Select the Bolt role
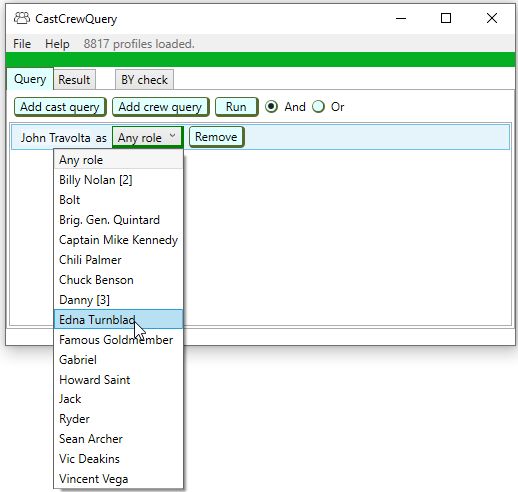This screenshot has height=492, width=518. click(118, 200)
